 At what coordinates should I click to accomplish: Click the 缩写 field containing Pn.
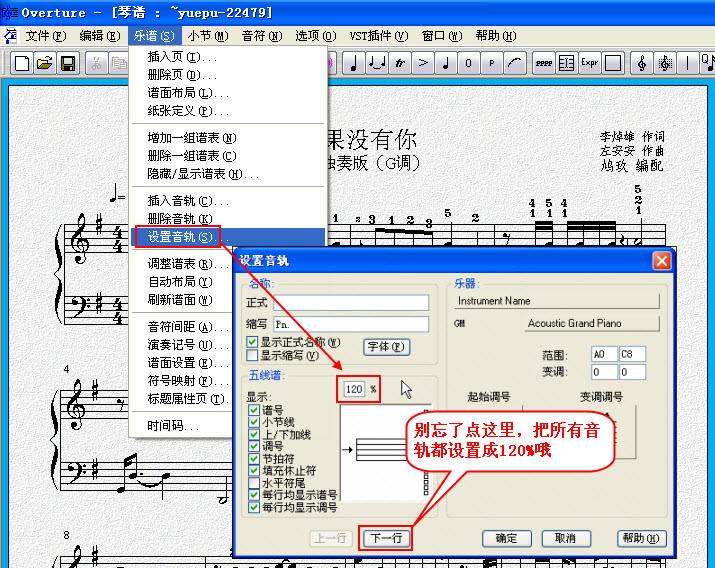351,324
